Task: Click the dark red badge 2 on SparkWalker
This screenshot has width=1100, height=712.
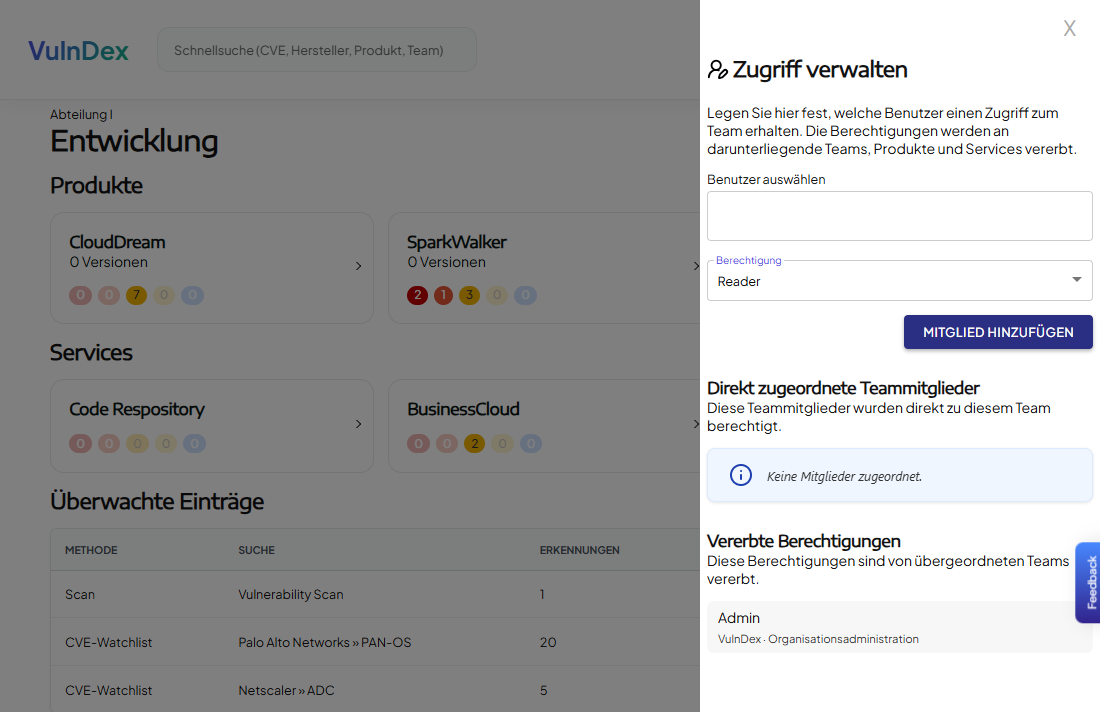Action: [x=417, y=296]
